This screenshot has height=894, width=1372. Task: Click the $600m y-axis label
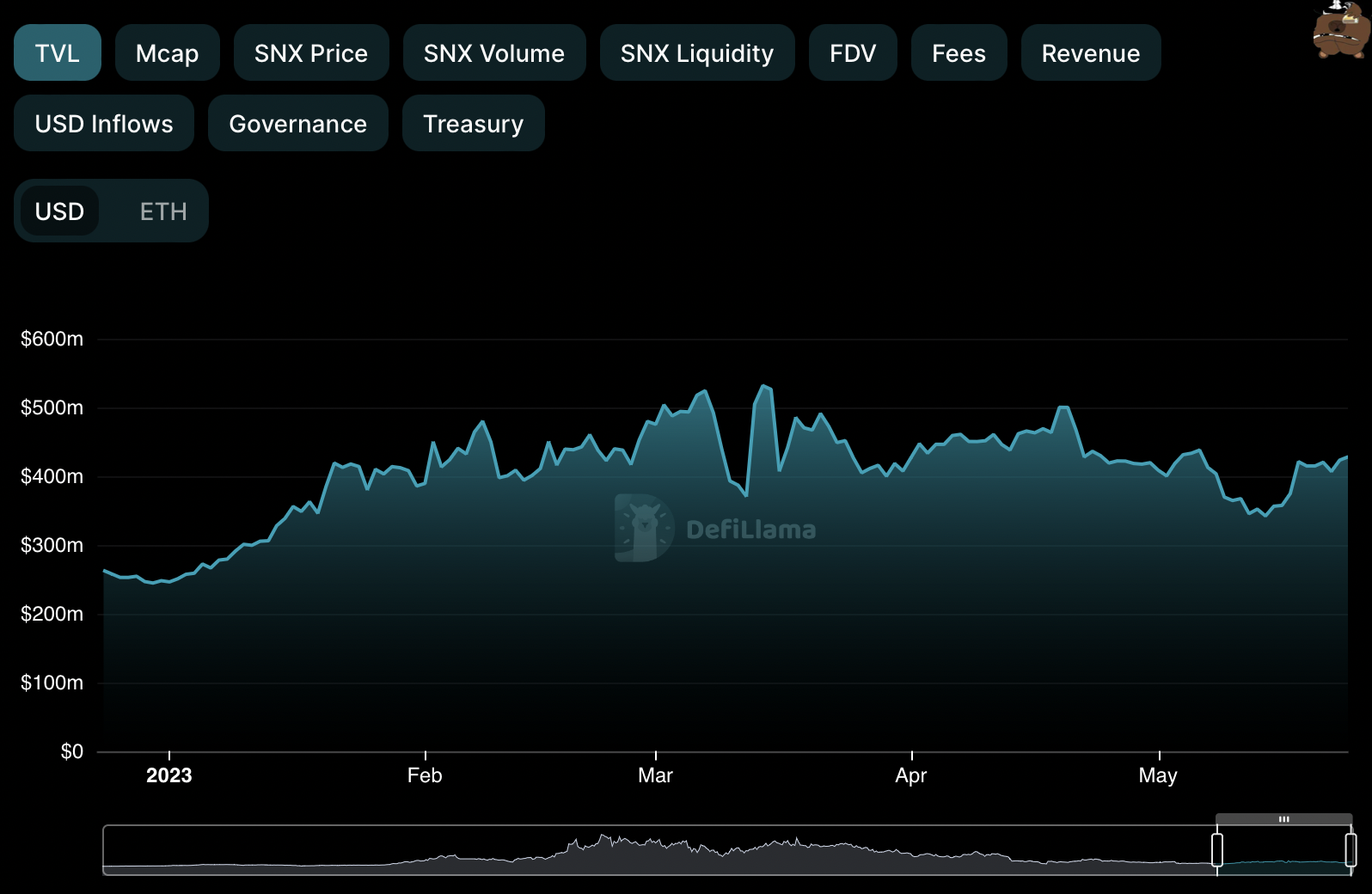(52, 339)
